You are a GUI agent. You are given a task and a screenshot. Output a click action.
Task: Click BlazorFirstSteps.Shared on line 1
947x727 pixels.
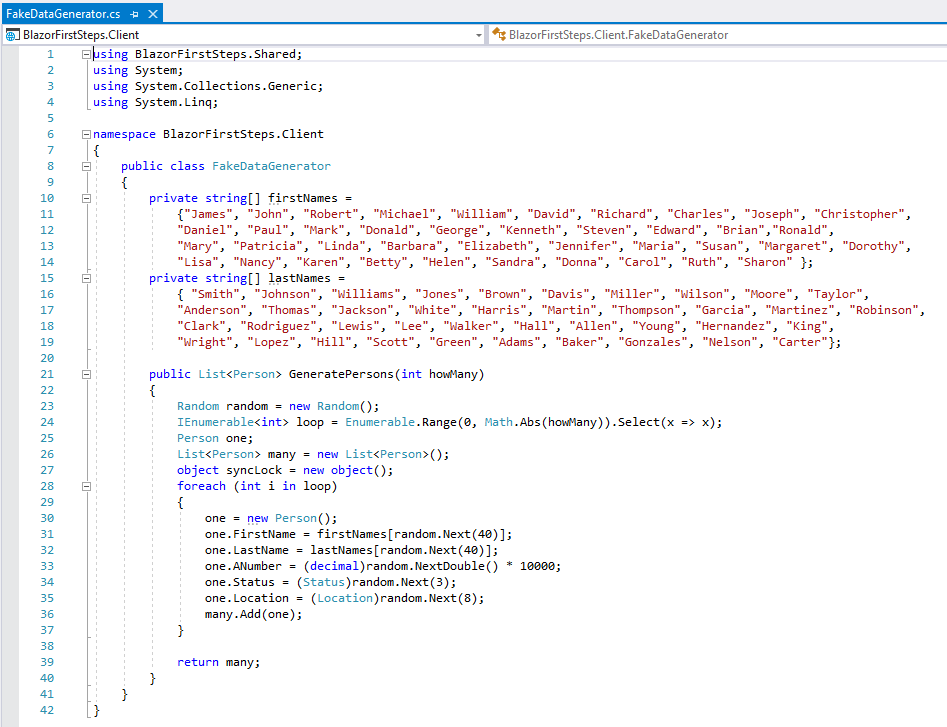pyautogui.click(x=215, y=54)
